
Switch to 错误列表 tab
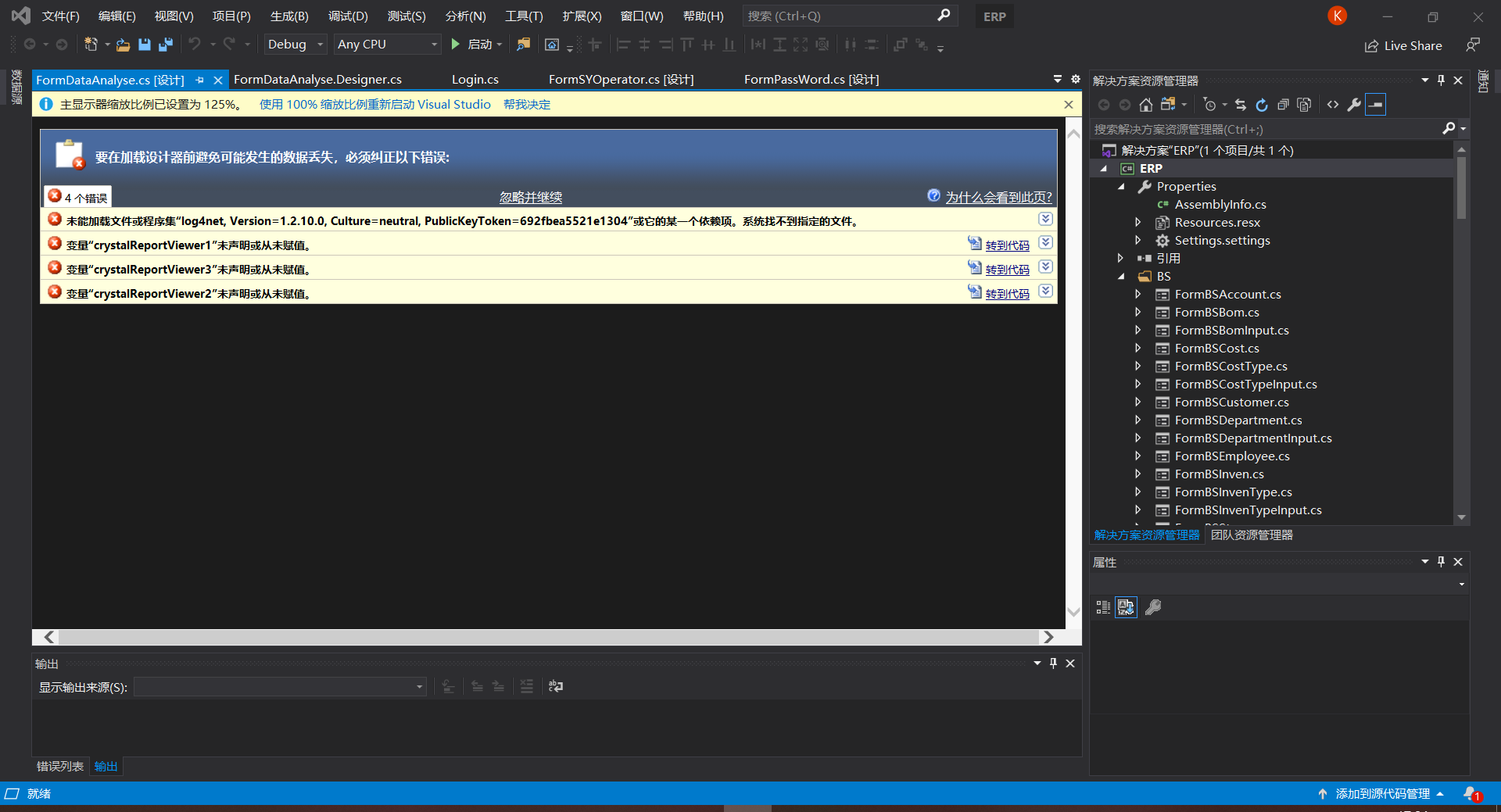60,767
